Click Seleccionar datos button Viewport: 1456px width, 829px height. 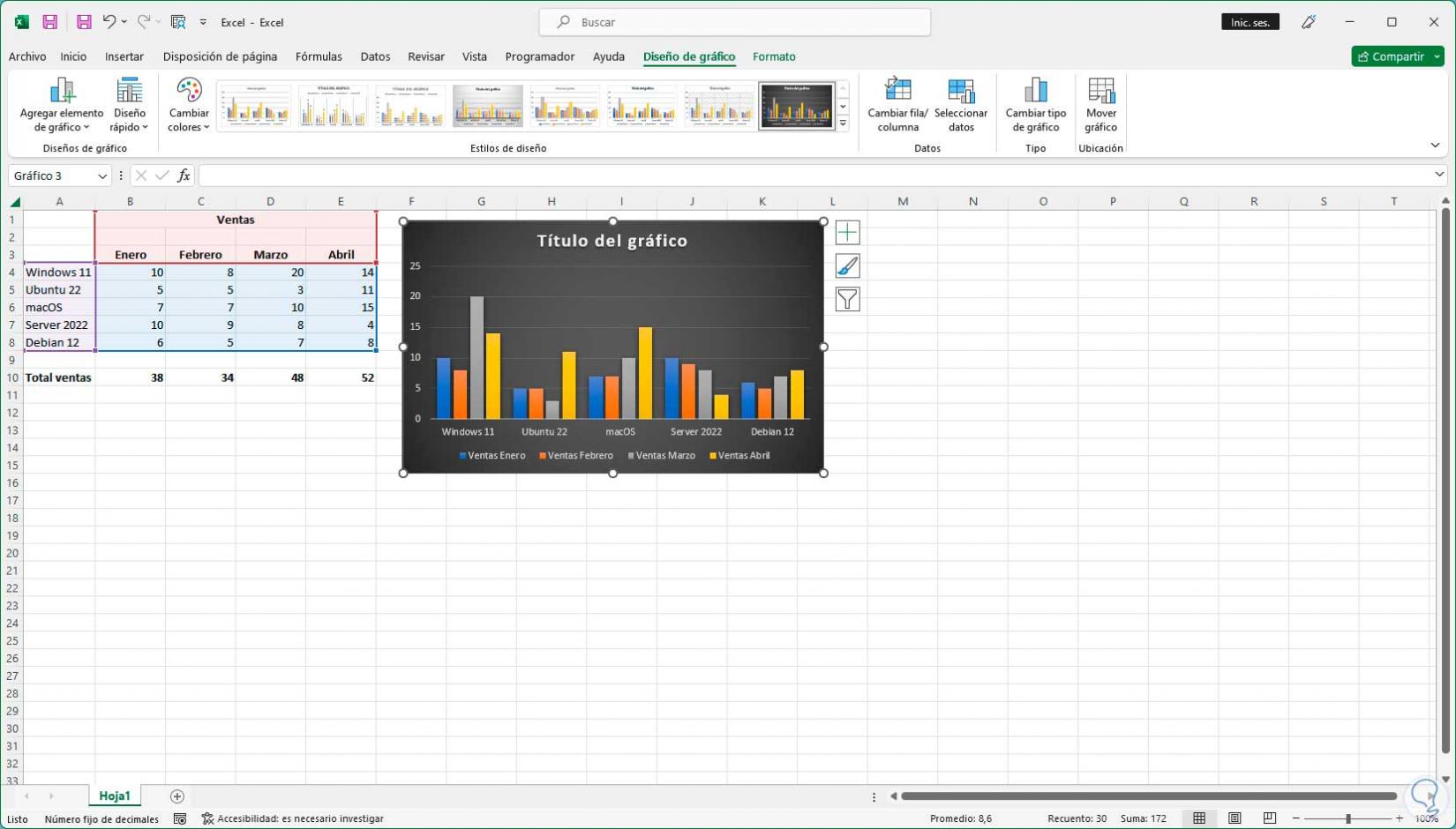(961, 105)
